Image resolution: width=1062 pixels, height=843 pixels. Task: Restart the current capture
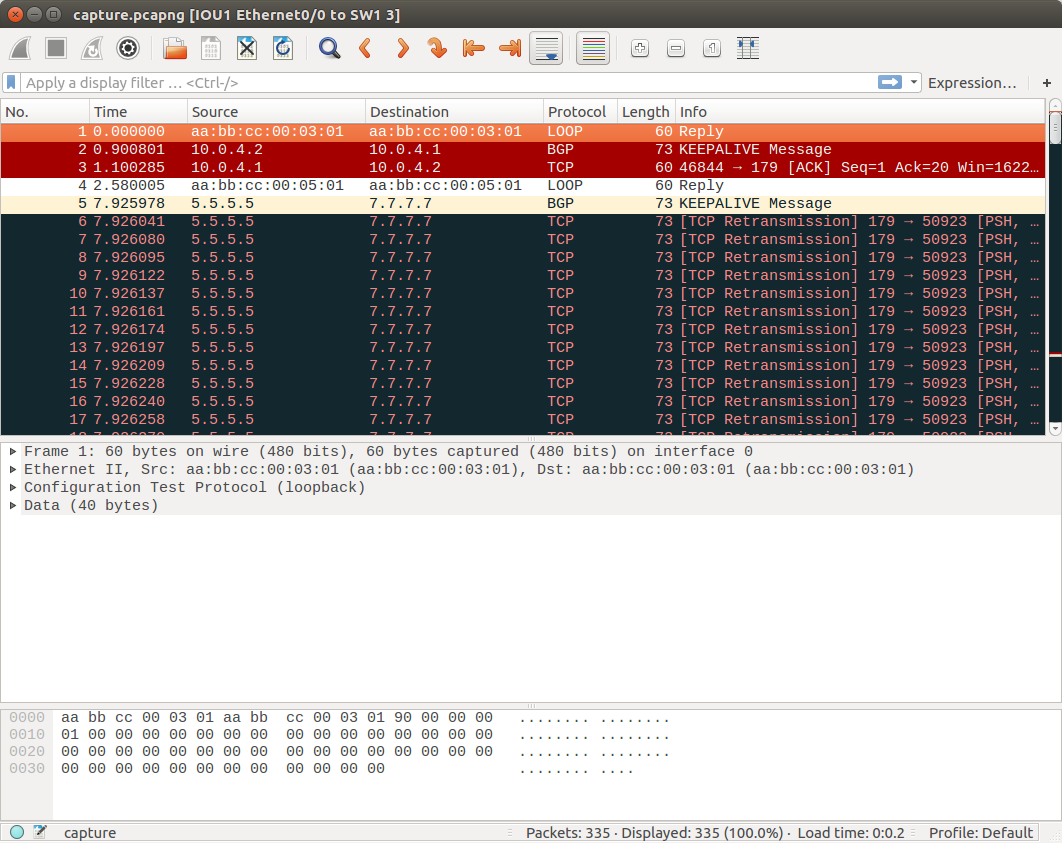click(93, 48)
